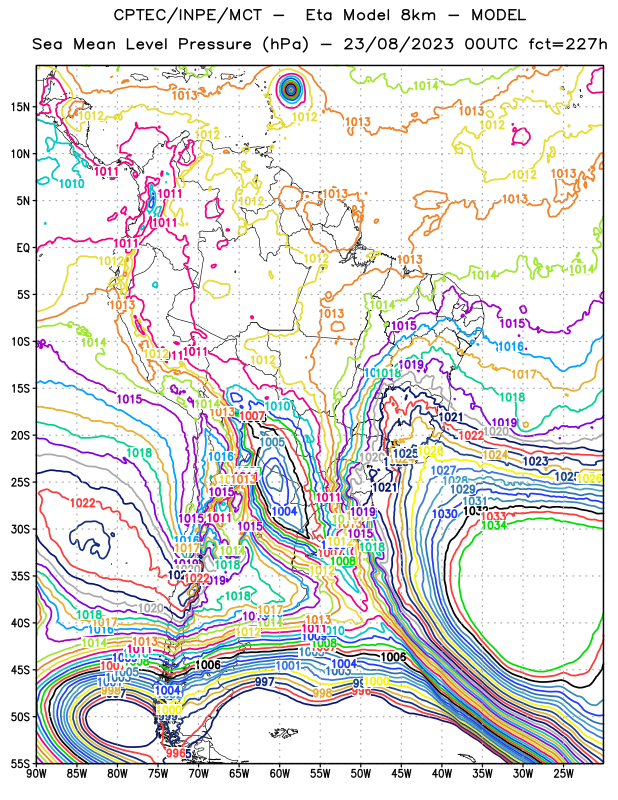Click the green 1034 isobar label
The width and height of the screenshot is (618, 800).
(495, 526)
